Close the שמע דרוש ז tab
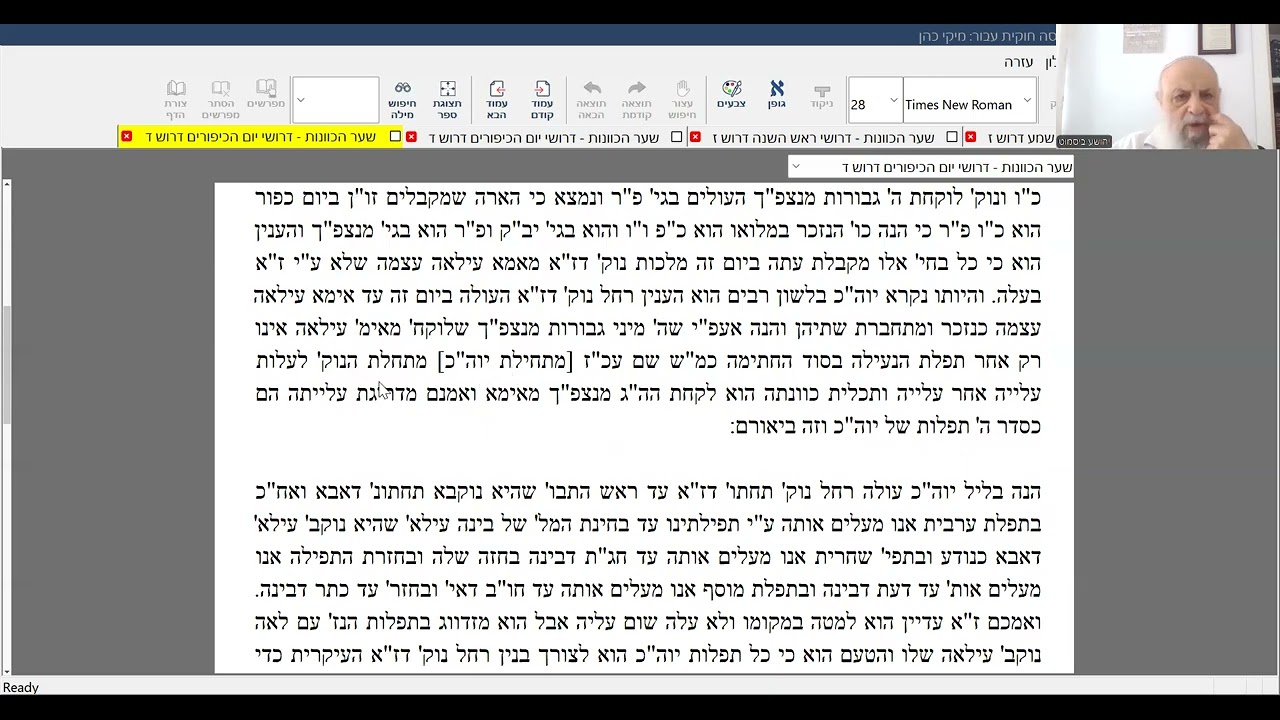 coord(970,137)
